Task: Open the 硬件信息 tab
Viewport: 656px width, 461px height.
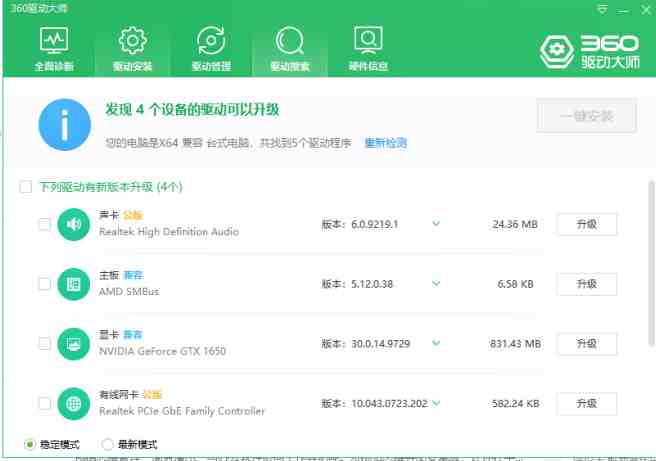Action: tap(369, 49)
